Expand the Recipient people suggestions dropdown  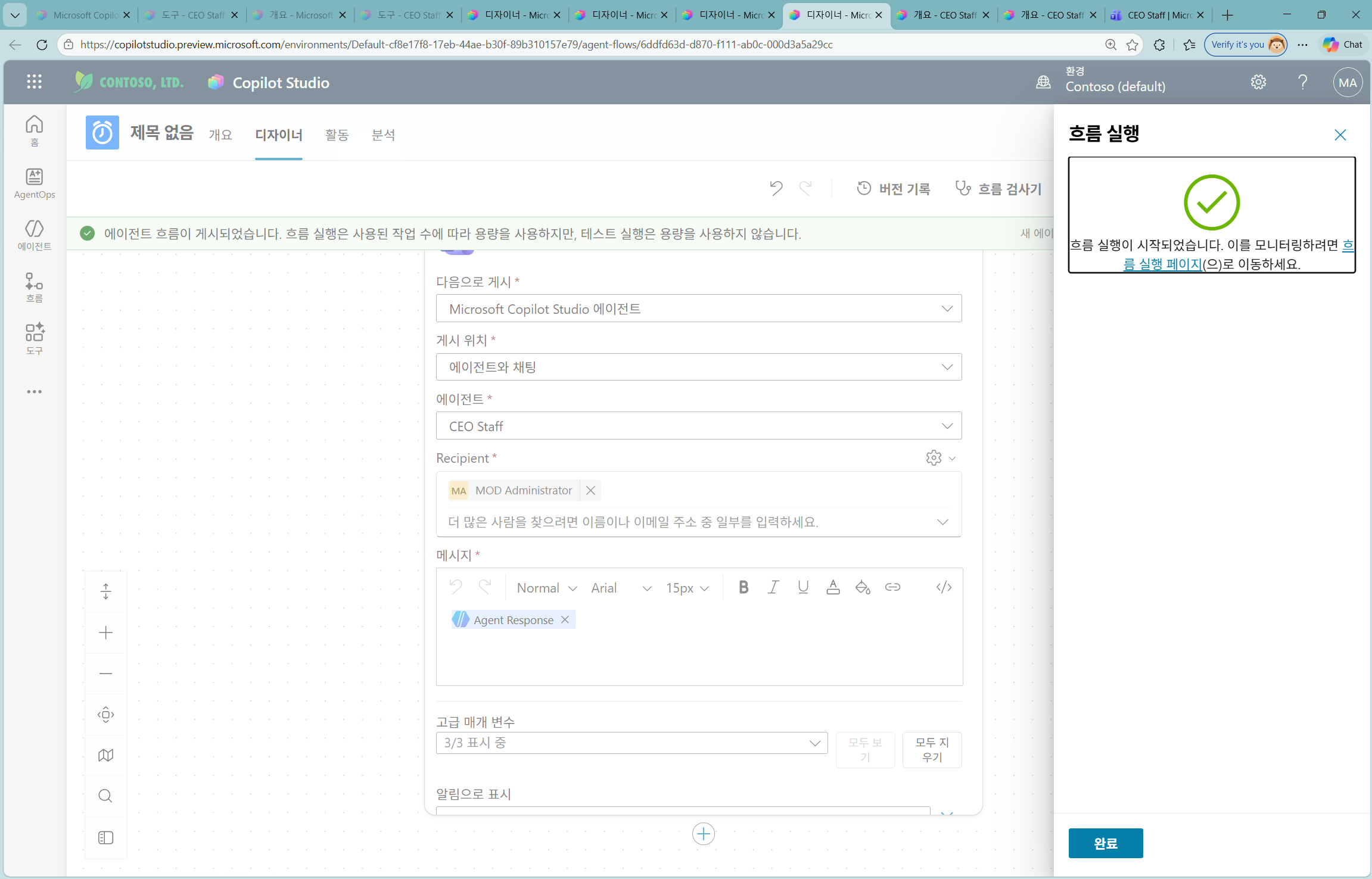point(942,522)
